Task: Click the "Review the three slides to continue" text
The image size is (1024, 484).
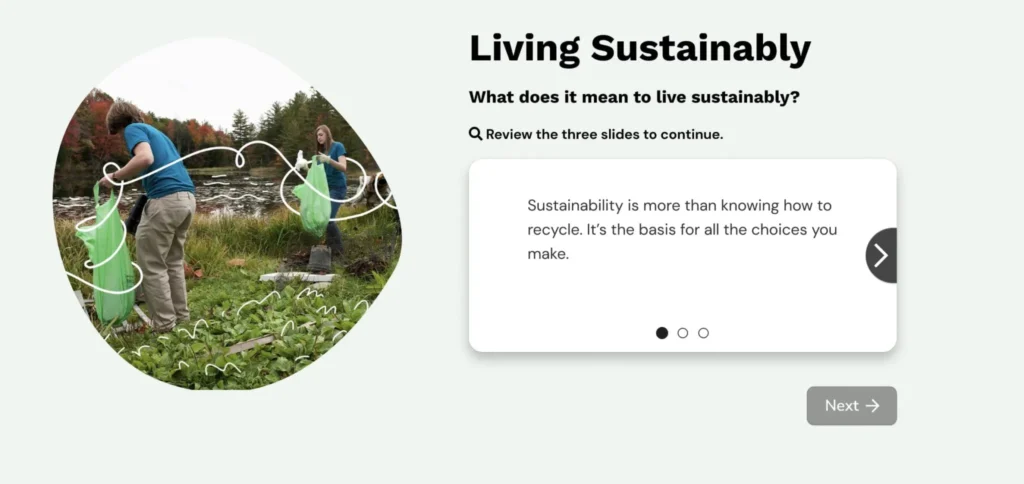Action: 604,134
